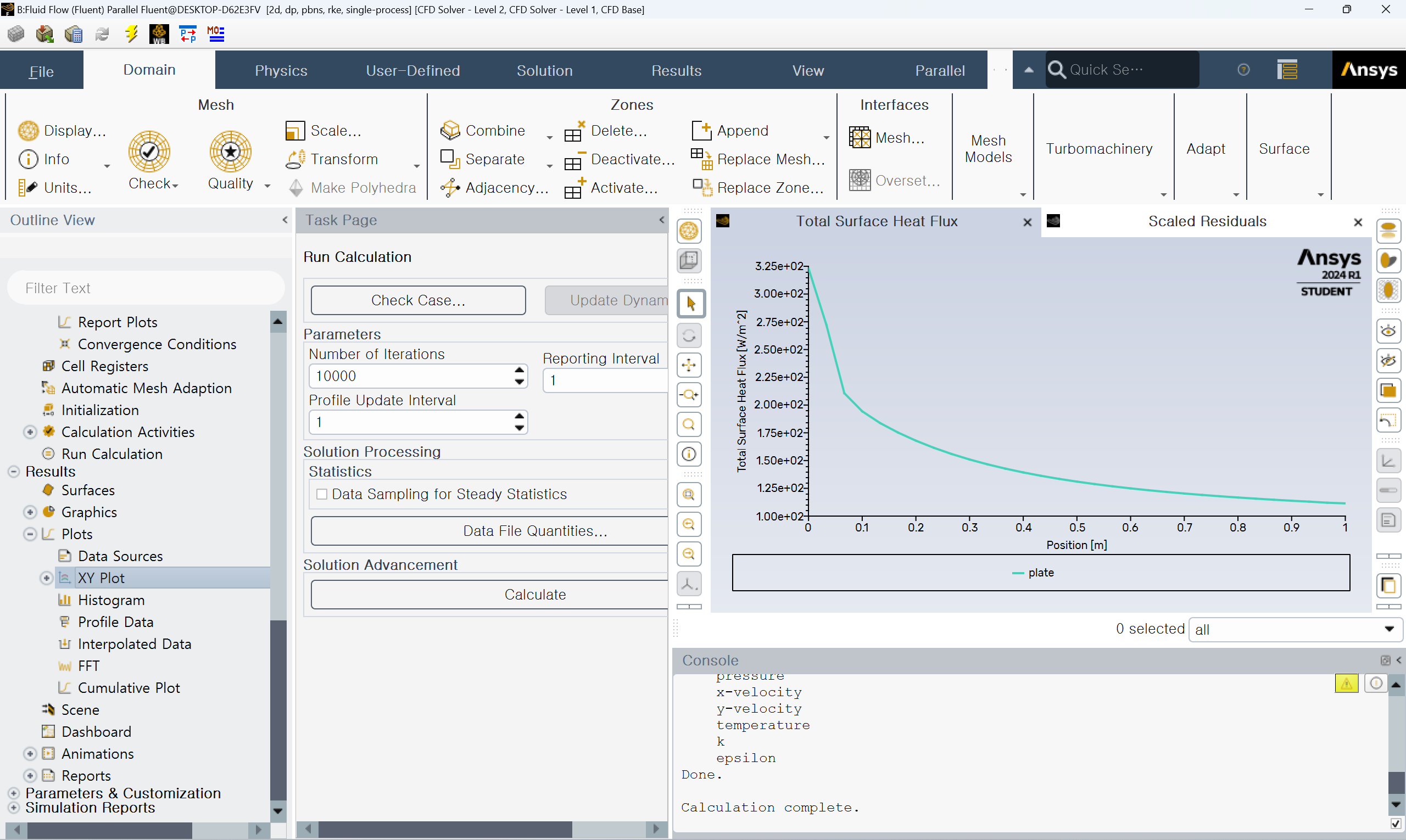Open Adjacency dialog
The image size is (1406, 840).
(494, 187)
